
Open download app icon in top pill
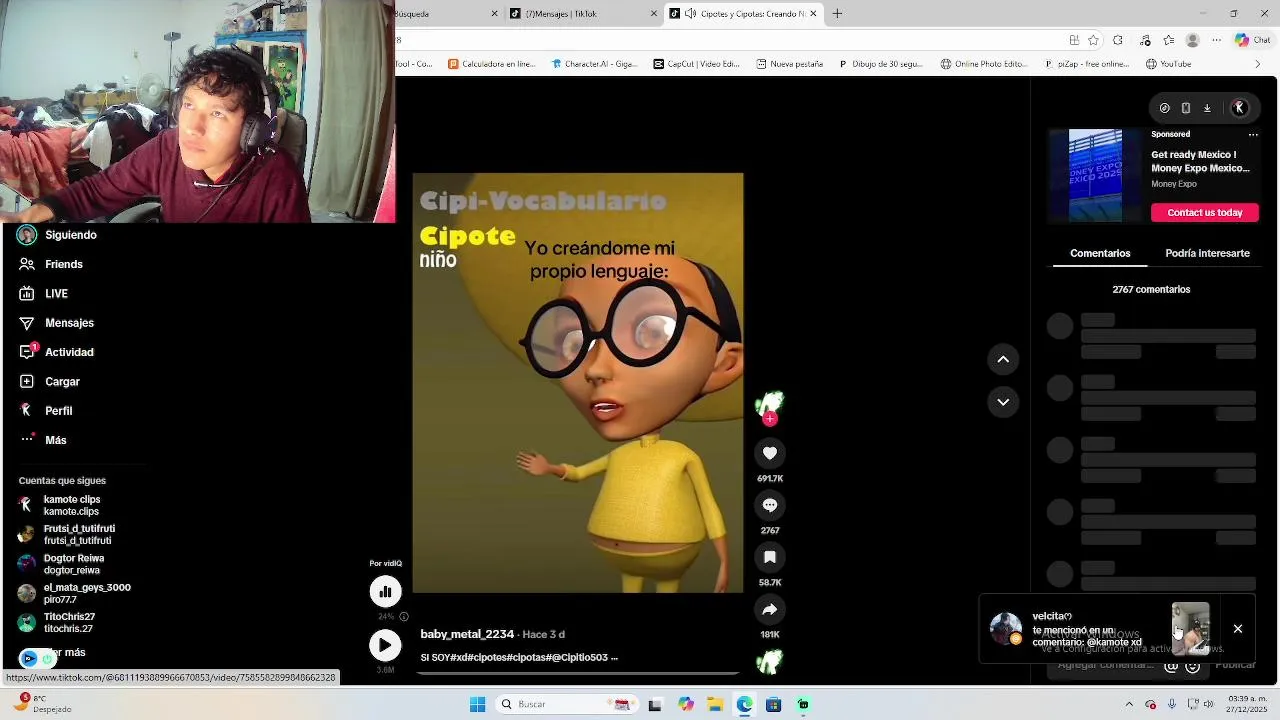point(1207,108)
